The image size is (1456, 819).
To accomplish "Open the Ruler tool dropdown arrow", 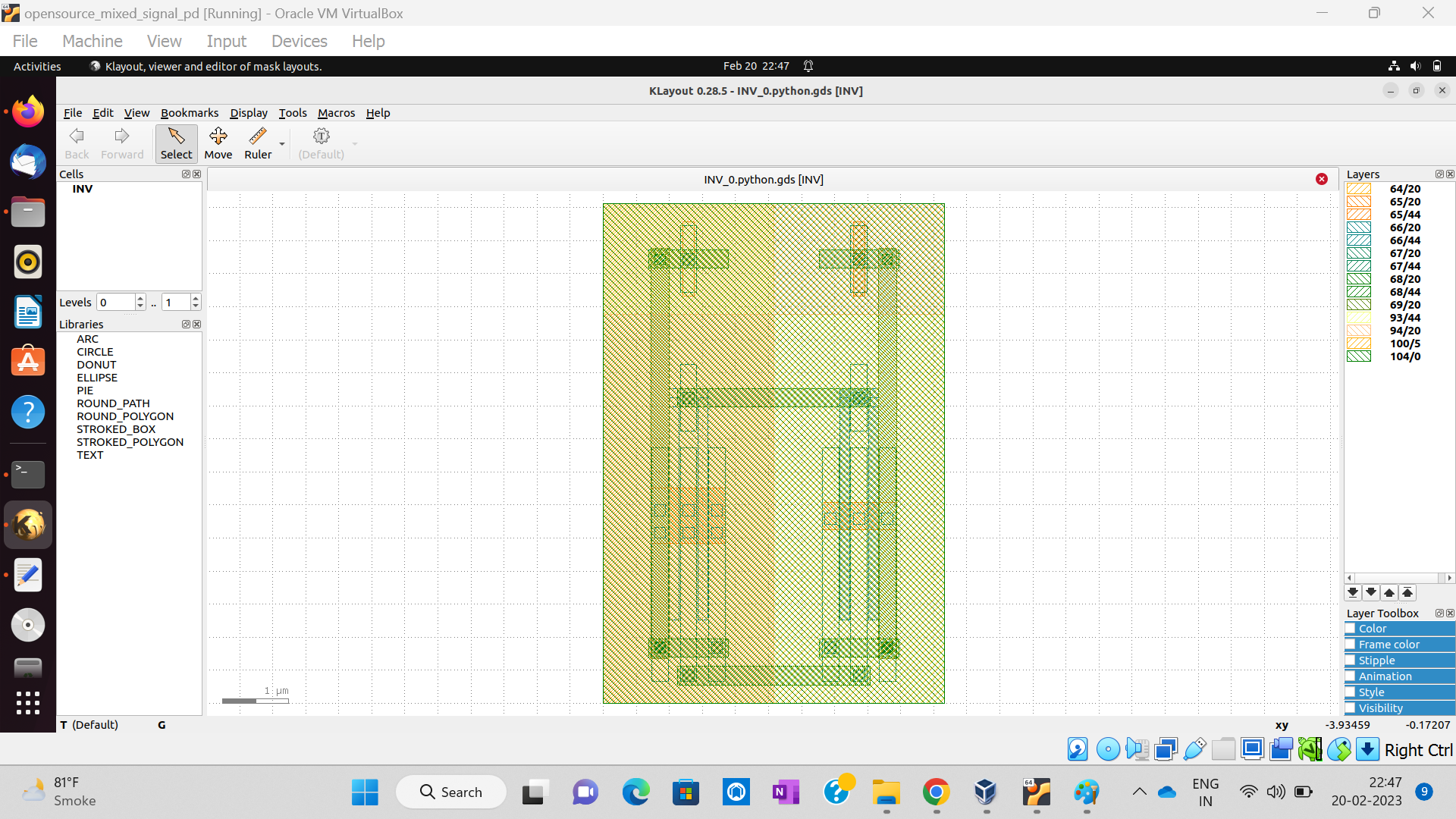I will 282,144.
